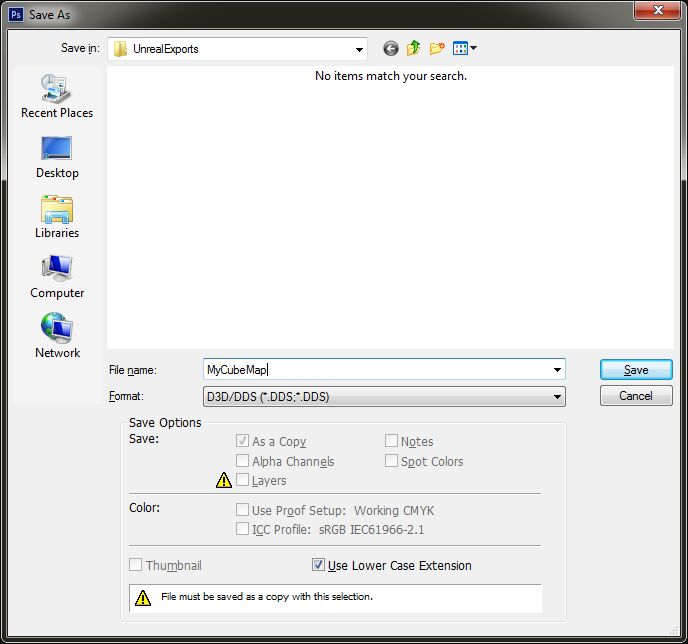Toggle ICC Profile sRGB checkbox
Screen dimensions: 688x644
(x=242, y=529)
